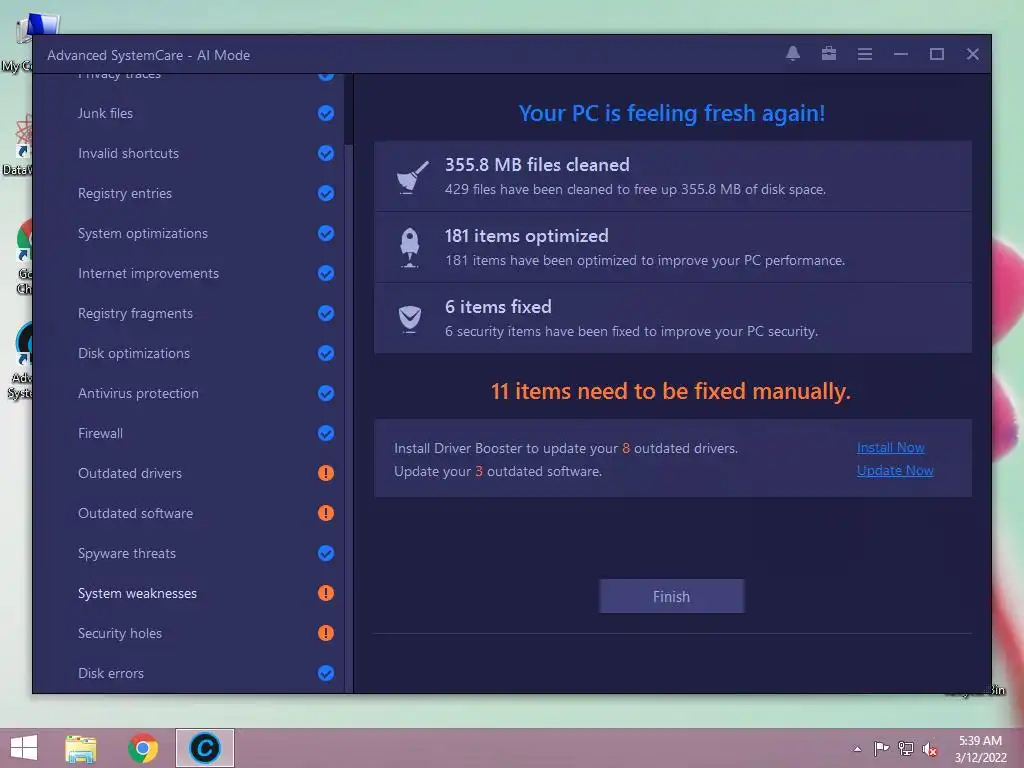Click Advanced SystemCare taskbar icon
Viewport: 1024px width, 768px height.
coord(204,748)
